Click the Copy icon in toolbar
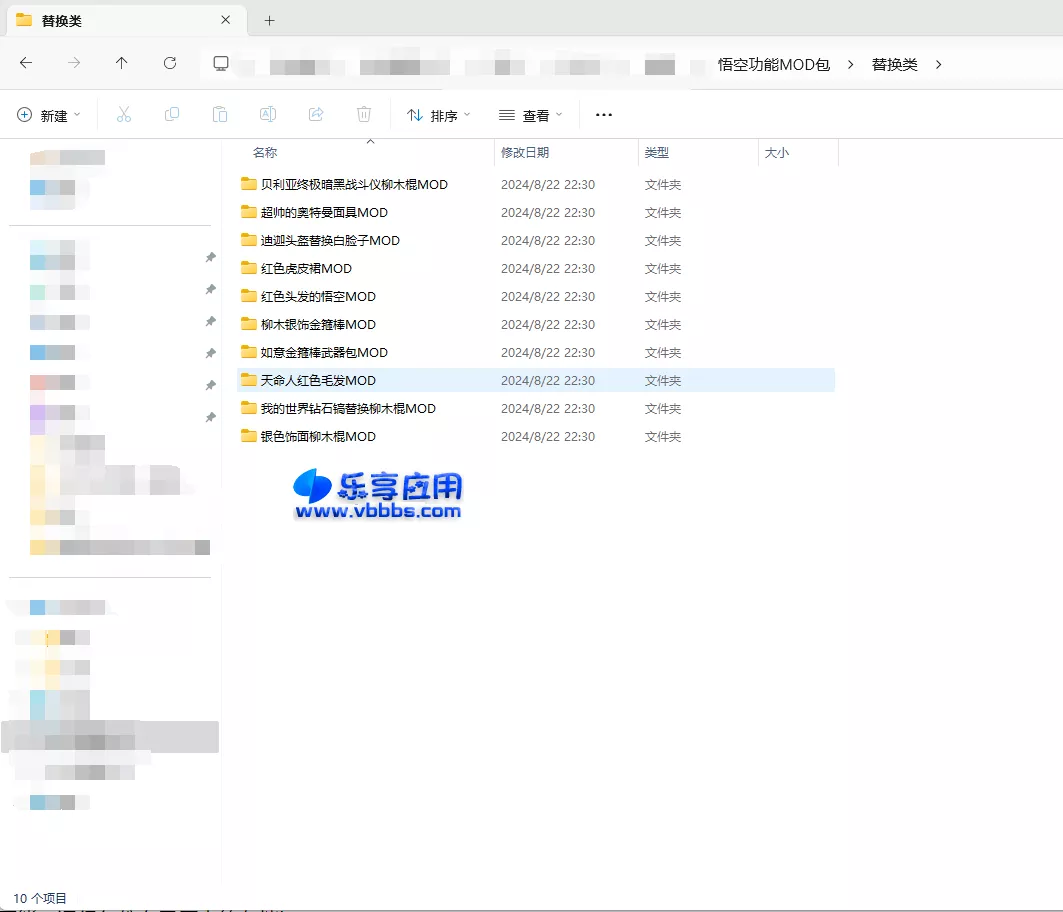The height and width of the screenshot is (912, 1063). [172, 115]
